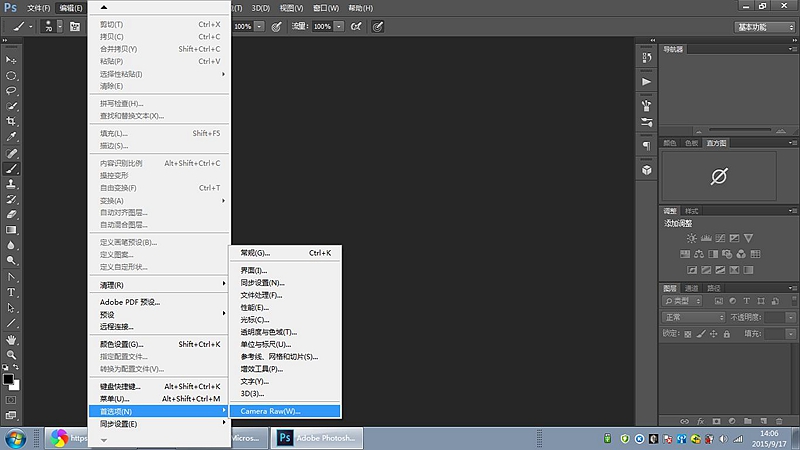
Task: Select the Healing Brush tool
Action: 11,153
